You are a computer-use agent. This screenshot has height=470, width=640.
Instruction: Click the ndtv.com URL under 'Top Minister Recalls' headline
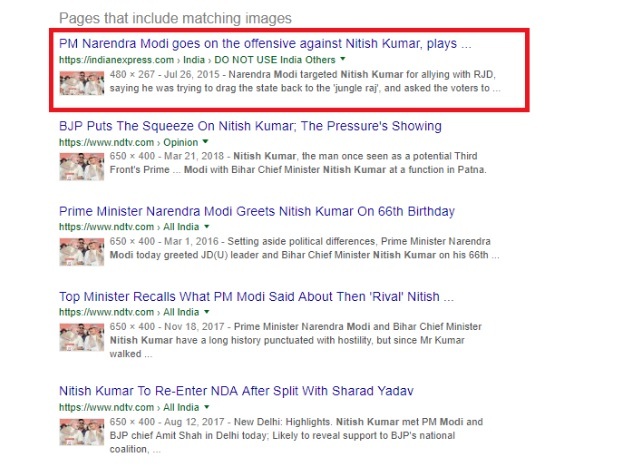tap(129, 312)
